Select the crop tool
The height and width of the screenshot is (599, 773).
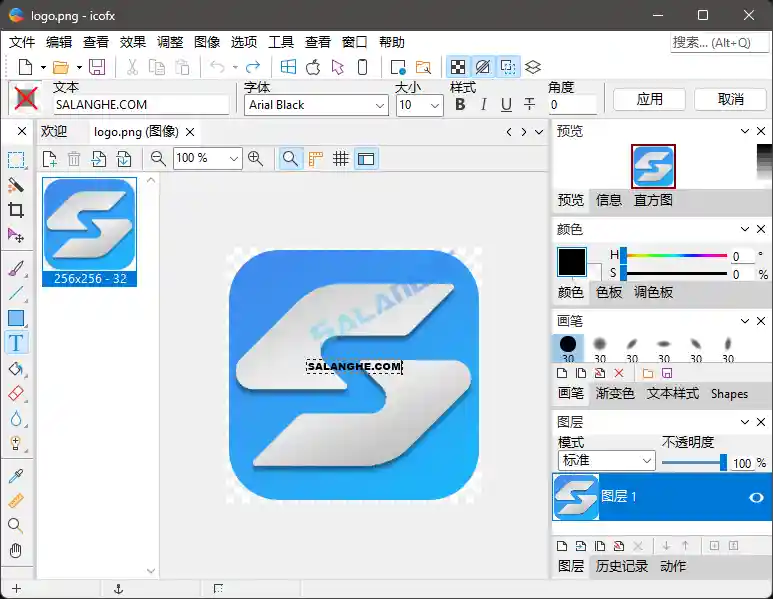[x=16, y=210]
